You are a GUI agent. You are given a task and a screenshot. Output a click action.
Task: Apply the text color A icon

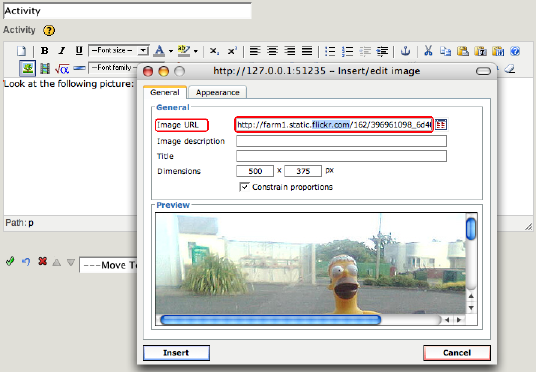click(x=159, y=51)
